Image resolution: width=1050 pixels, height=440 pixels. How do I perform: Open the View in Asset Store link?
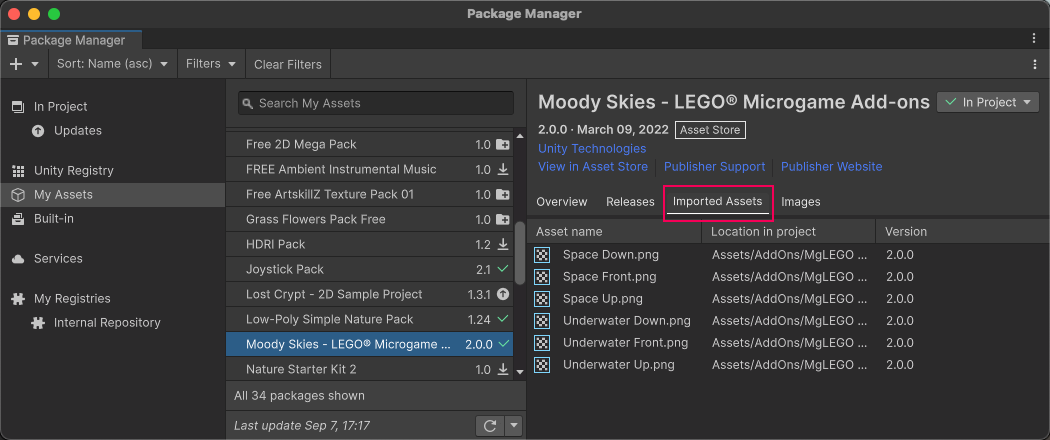[x=592, y=167]
